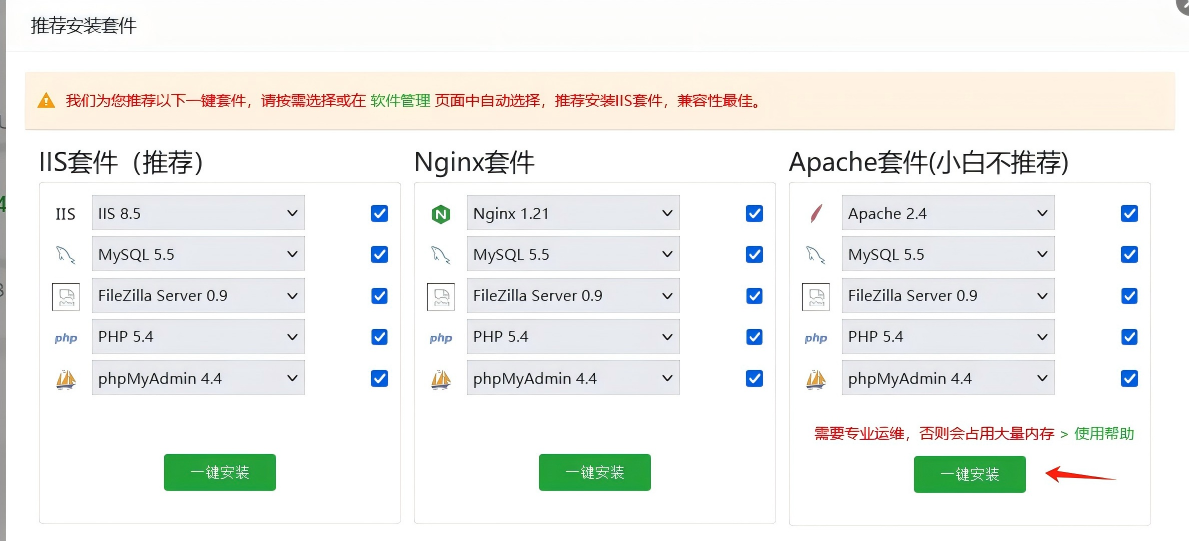Image resolution: width=1189 pixels, height=541 pixels.
Task: Open PHP 5.4 dropdown in IIS suite
Action: 198,336
